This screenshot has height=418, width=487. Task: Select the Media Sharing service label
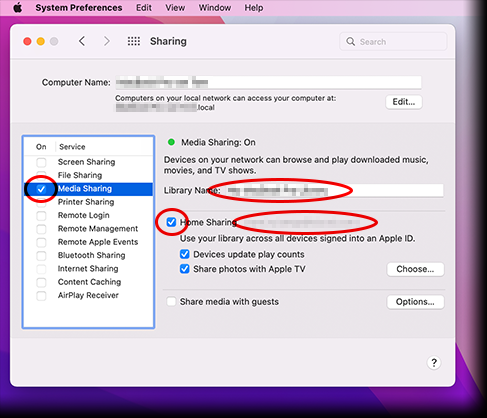pyautogui.click(x=85, y=189)
